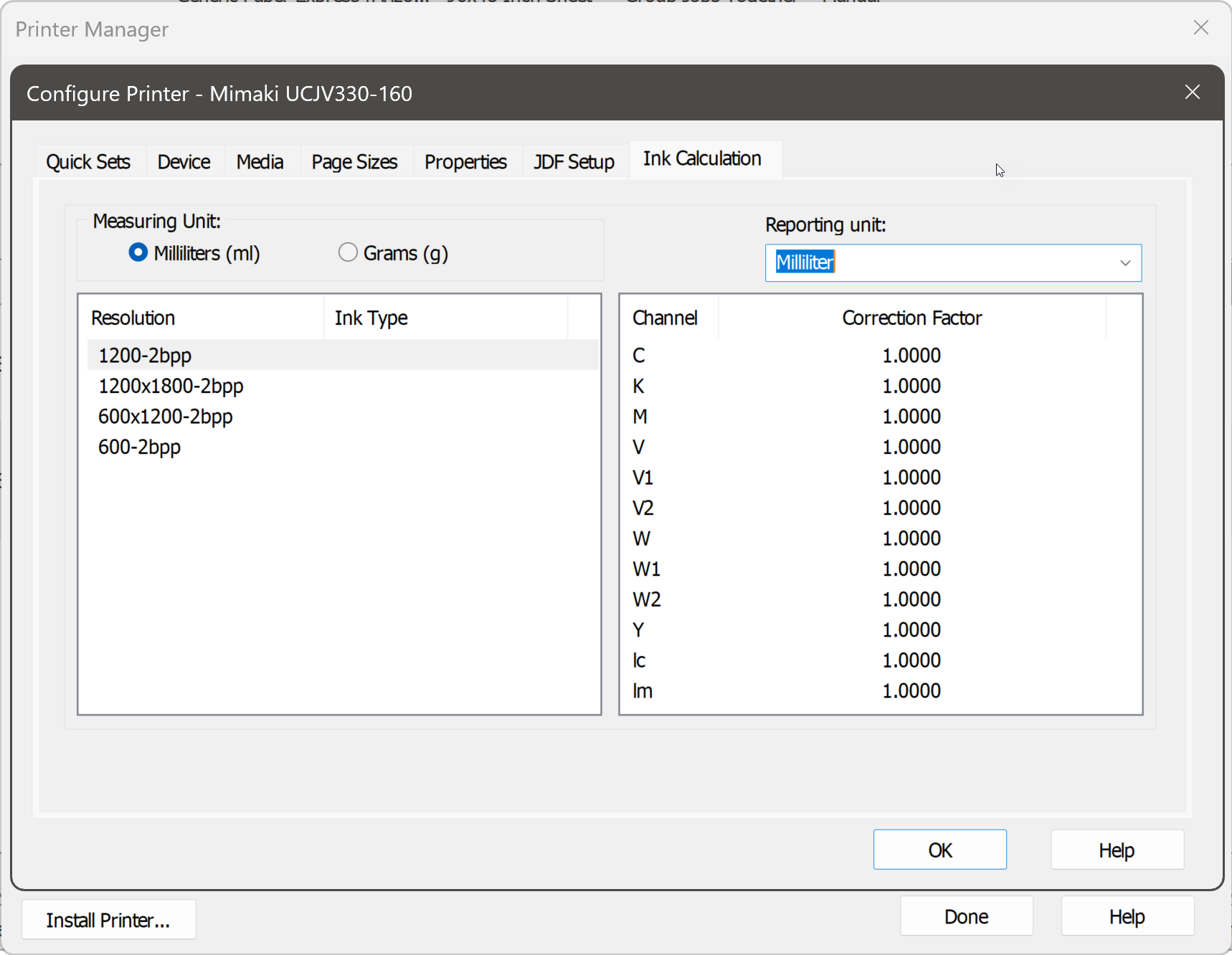
Task: Select the 1200x1800-2bpp resolution row
Action: pos(343,386)
